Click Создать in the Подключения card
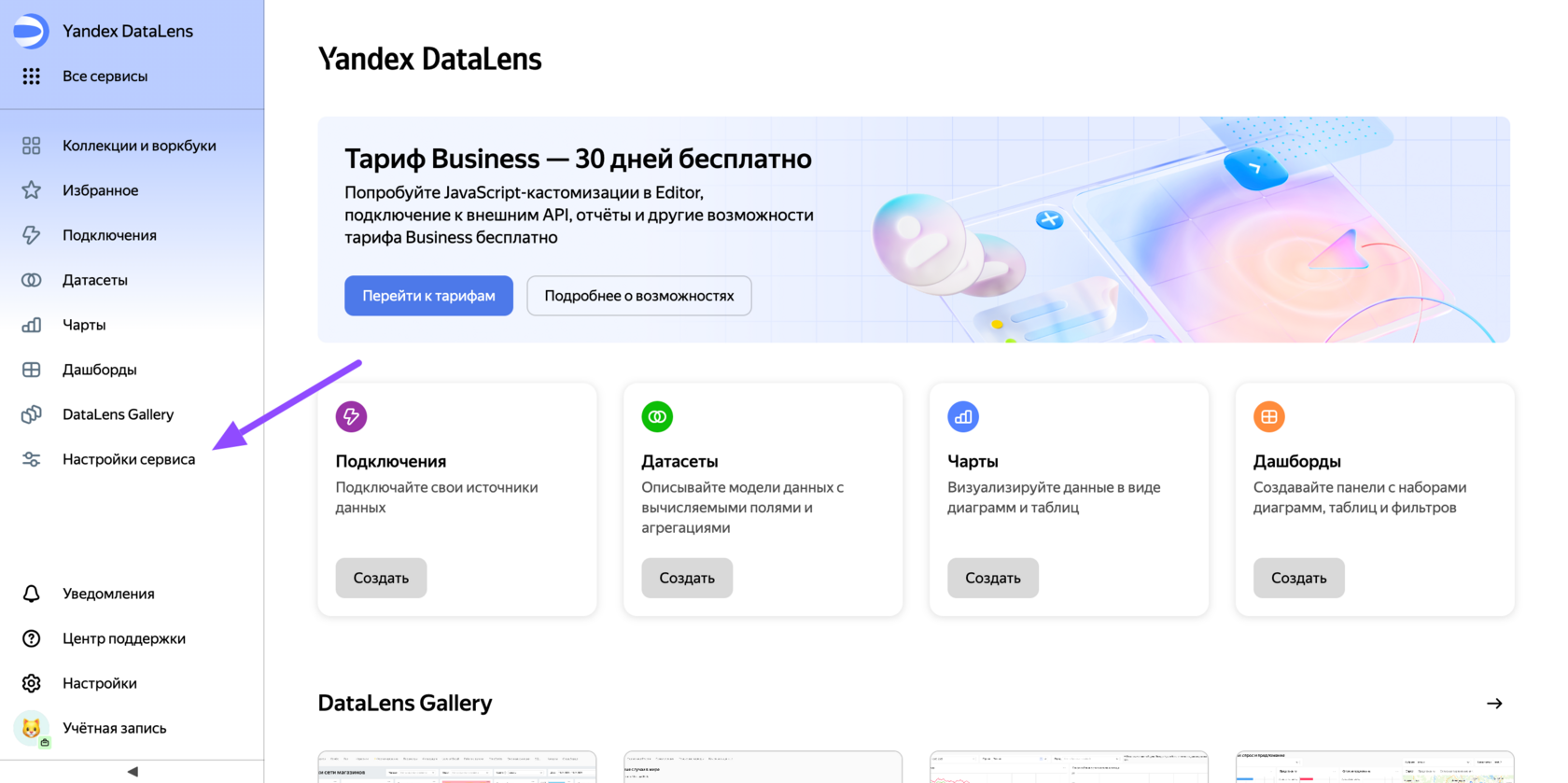This screenshot has width=1568, height=783. tap(381, 578)
